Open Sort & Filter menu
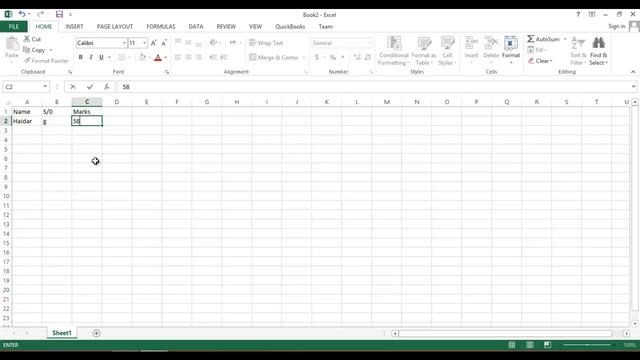This screenshot has width=640, height=360. point(578,51)
